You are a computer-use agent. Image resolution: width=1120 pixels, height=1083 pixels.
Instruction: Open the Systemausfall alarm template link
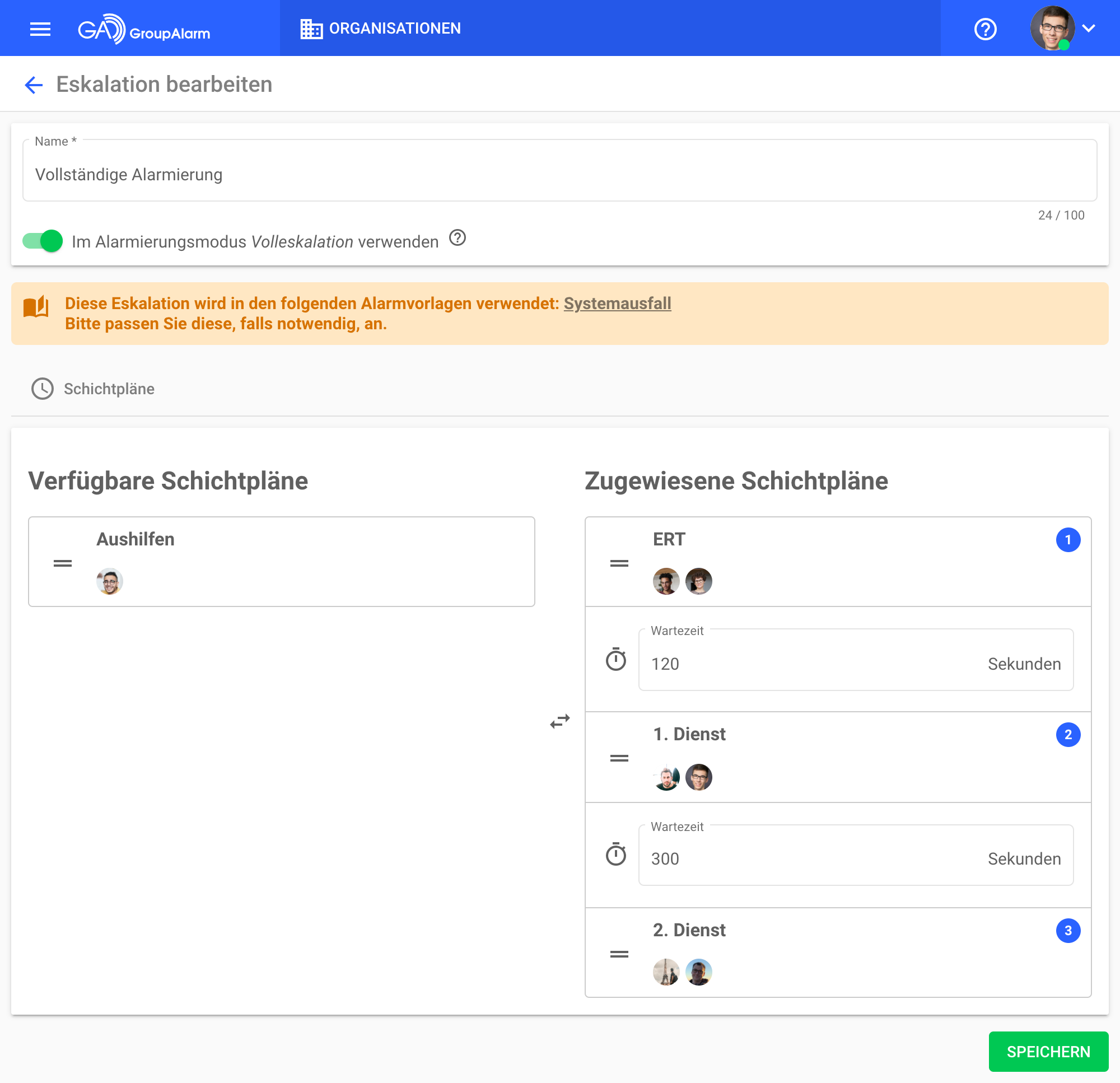[x=617, y=304]
